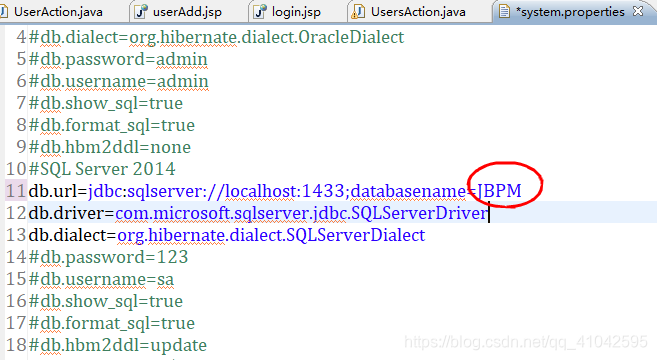The width and height of the screenshot is (657, 360).
Task: Close the system.properties tab
Action: pyautogui.click(x=638, y=11)
